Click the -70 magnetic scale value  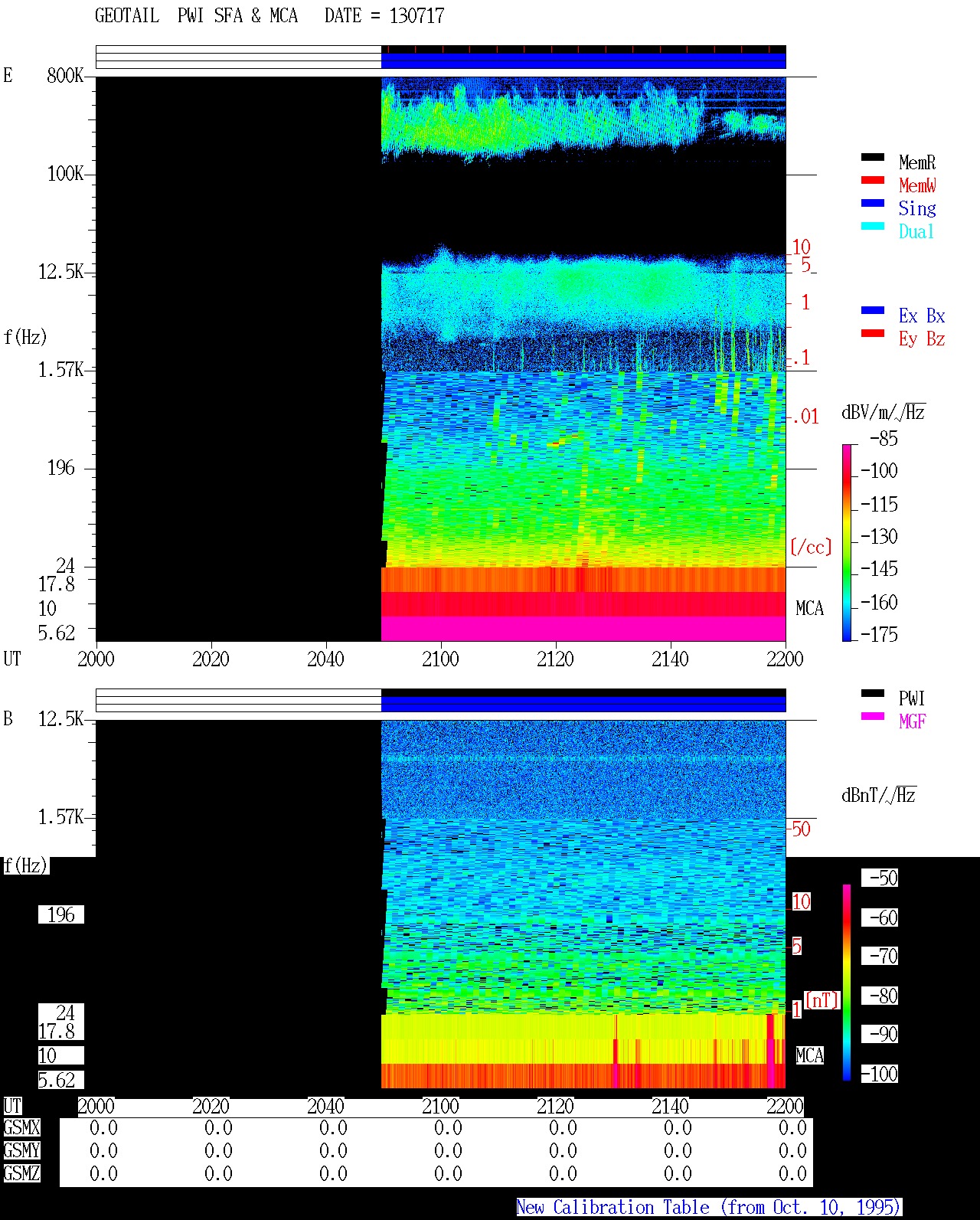[880, 956]
